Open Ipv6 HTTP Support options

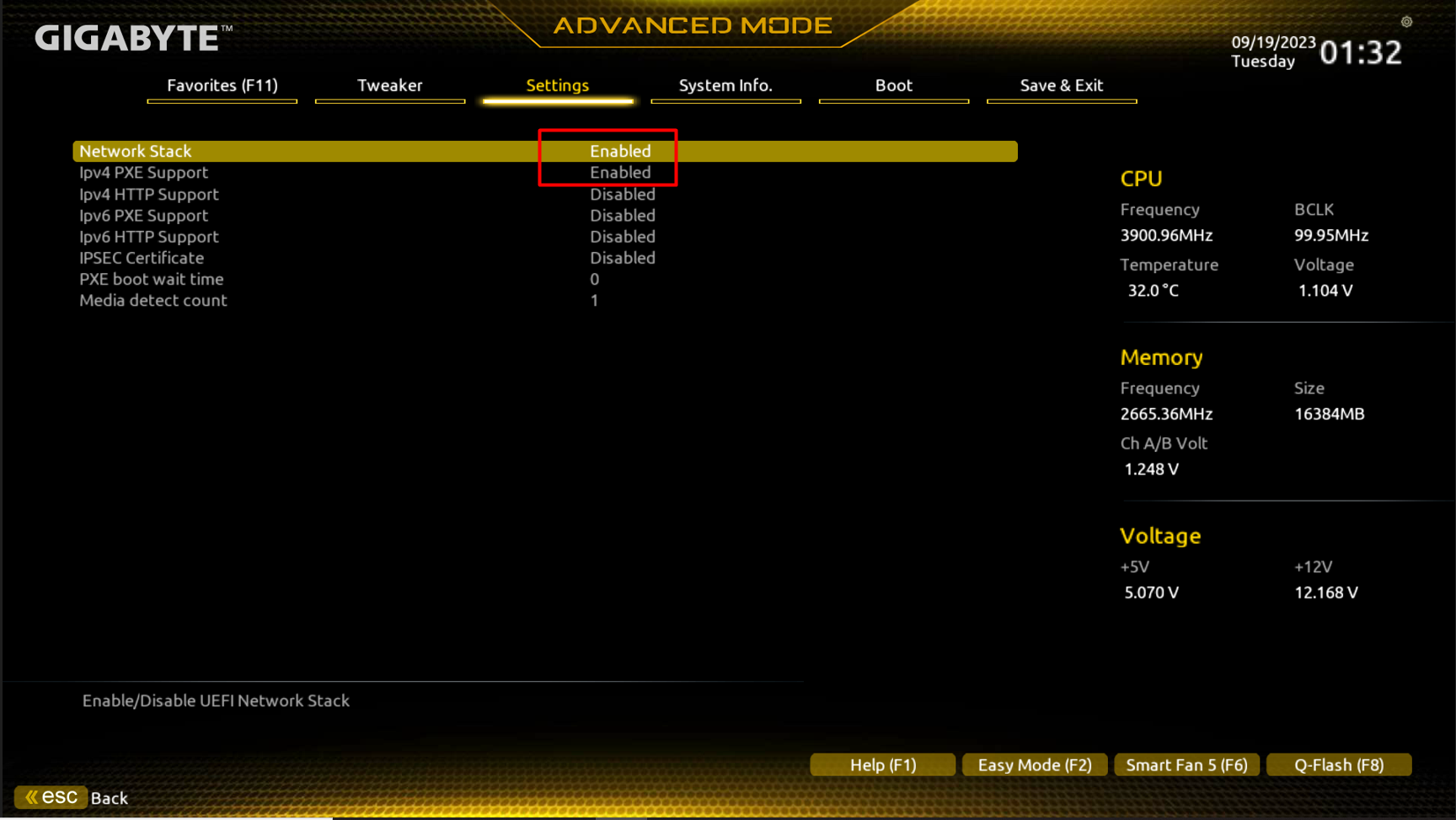[x=623, y=237]
